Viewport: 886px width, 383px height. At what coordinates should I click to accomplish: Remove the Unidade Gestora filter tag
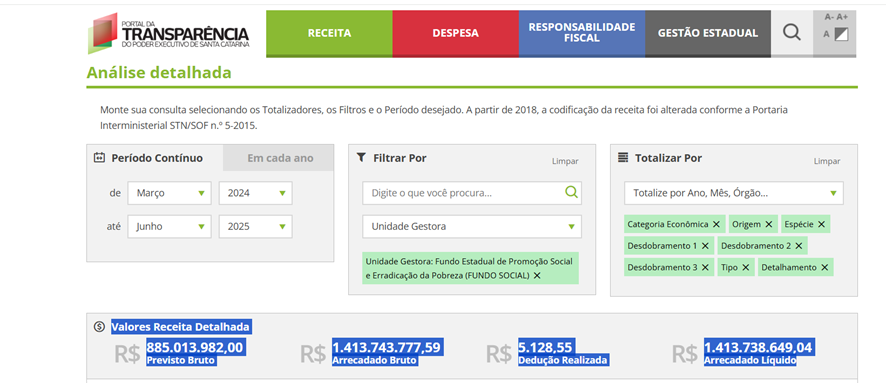tap(537, 276)
